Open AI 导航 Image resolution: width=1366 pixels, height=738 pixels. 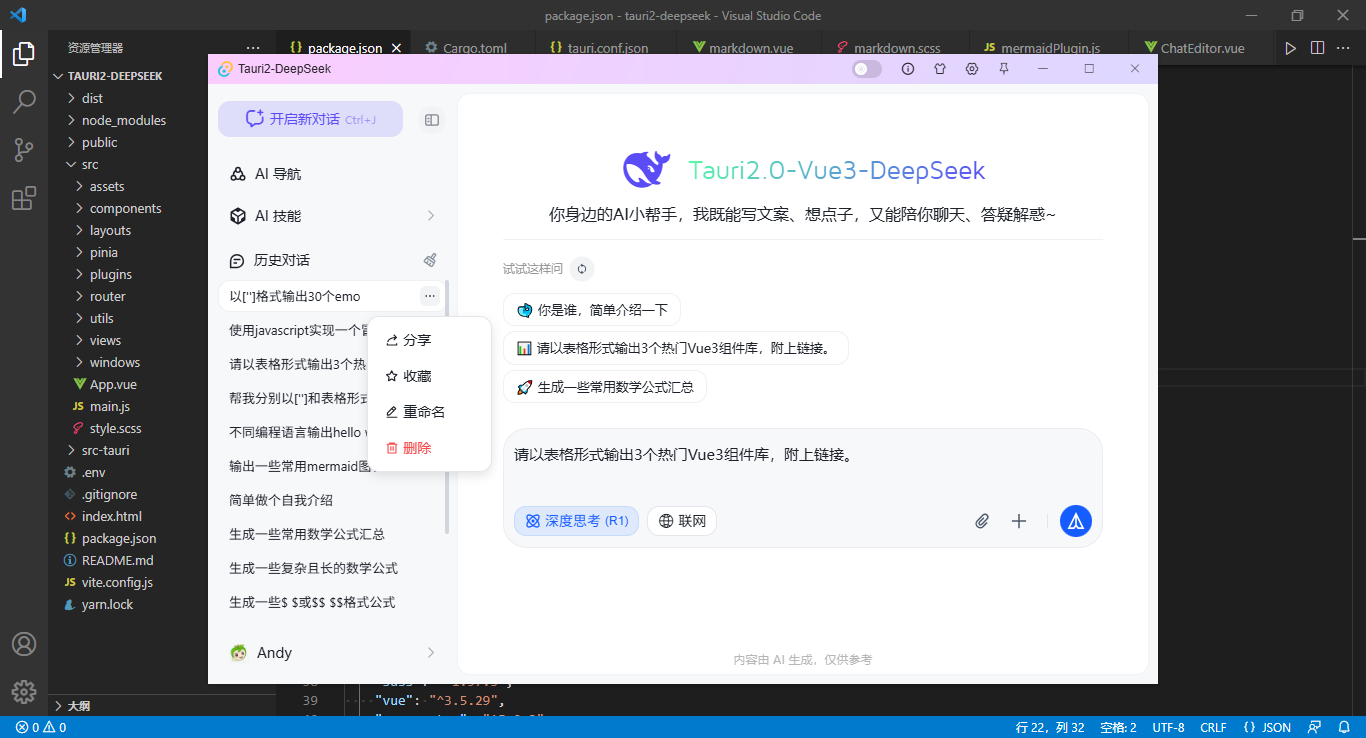click(332, 174)
